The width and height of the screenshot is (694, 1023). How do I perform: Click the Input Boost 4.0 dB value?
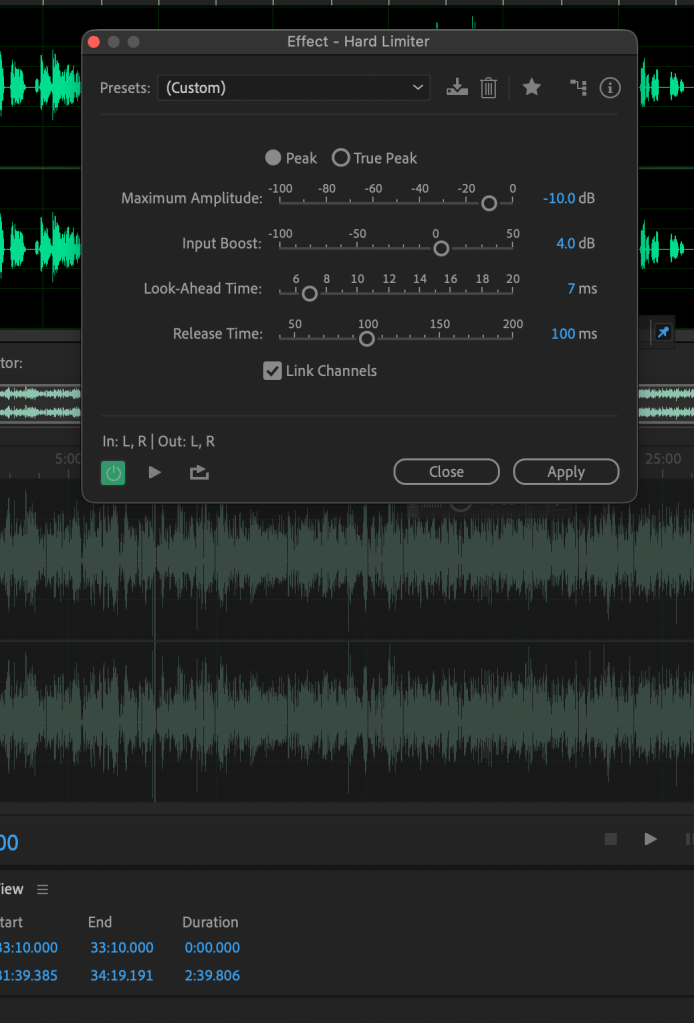pos(565,243)
